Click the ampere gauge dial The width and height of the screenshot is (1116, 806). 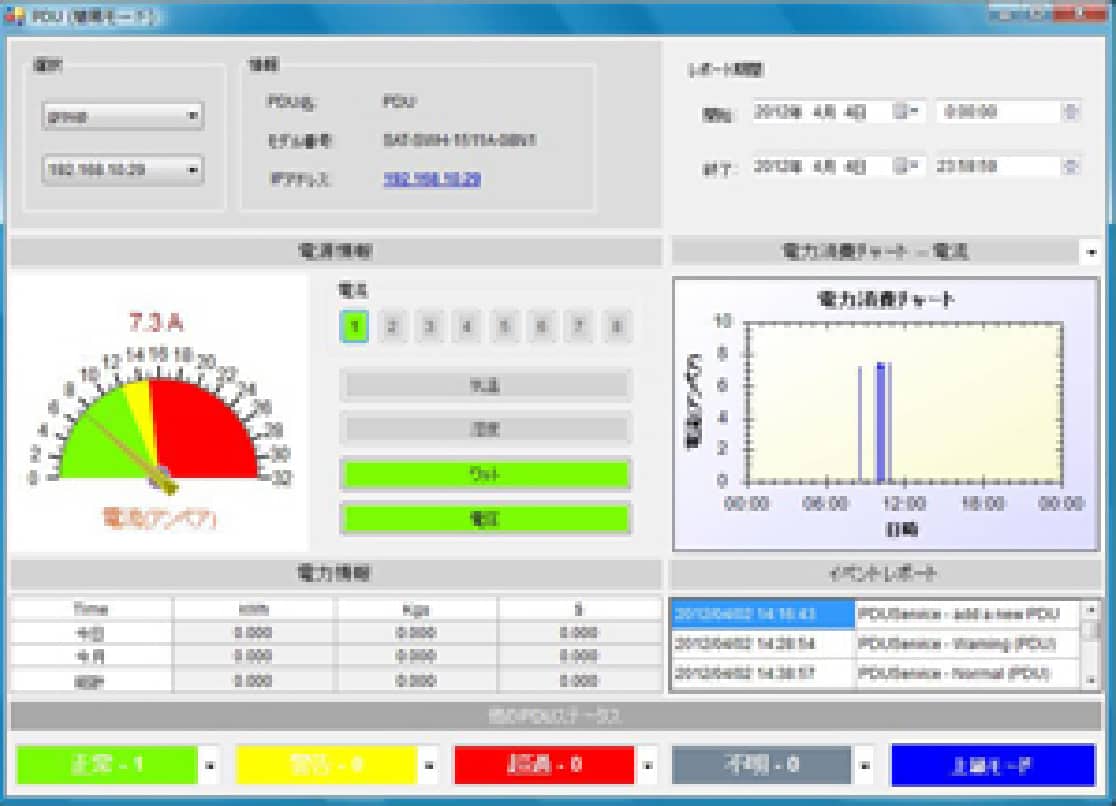point(159,420)
